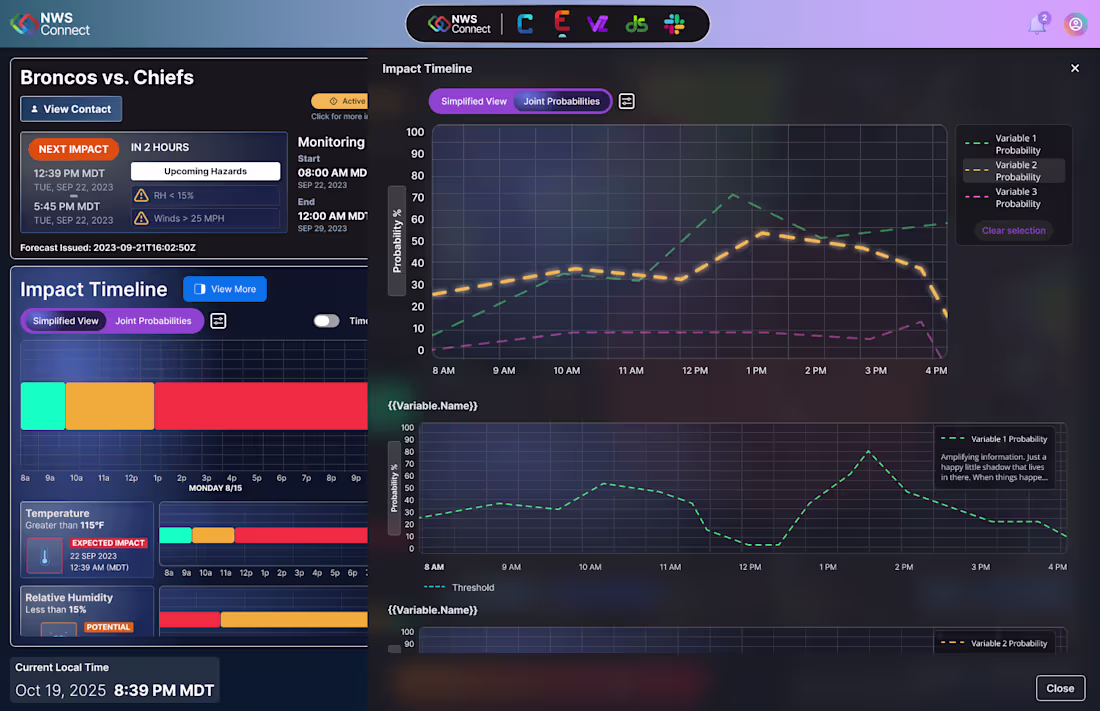Click the Winds hazard warning triangle icon
The height and width of the screenshot is (711, 1100).
[141, 218]
